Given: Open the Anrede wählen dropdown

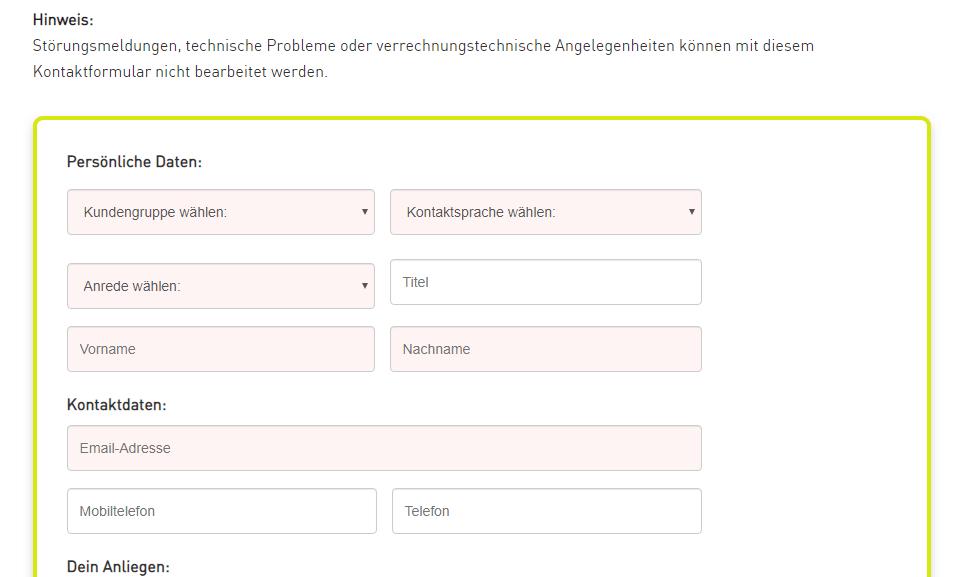Looking at the screenshot, I should (x=221, y=286).
